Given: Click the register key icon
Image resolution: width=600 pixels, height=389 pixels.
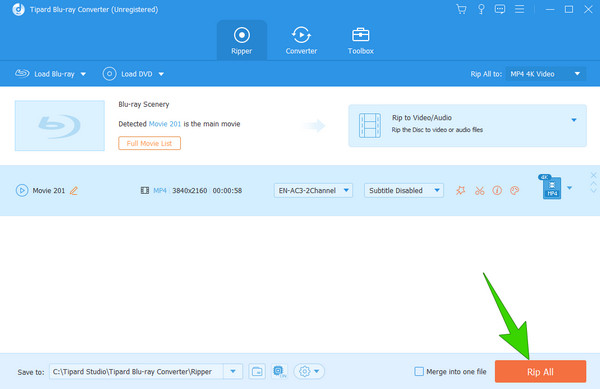Looking at the screenshot, I should coord(481,9).
